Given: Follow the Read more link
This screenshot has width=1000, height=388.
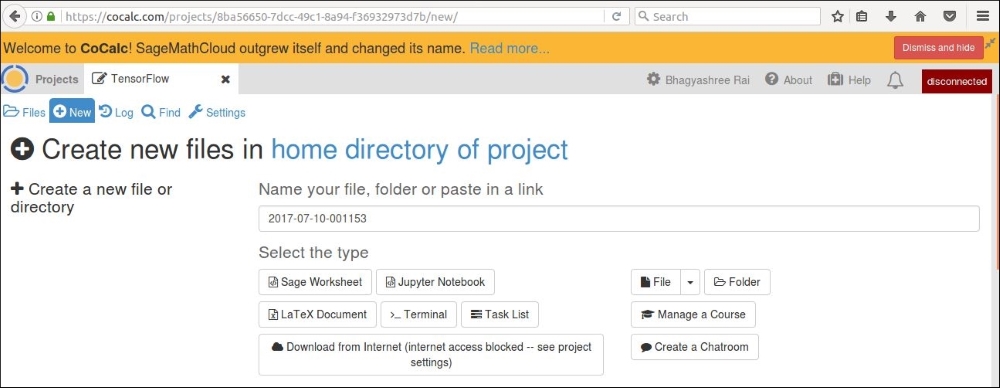Looking at the screenshot, I should [510, 48].
